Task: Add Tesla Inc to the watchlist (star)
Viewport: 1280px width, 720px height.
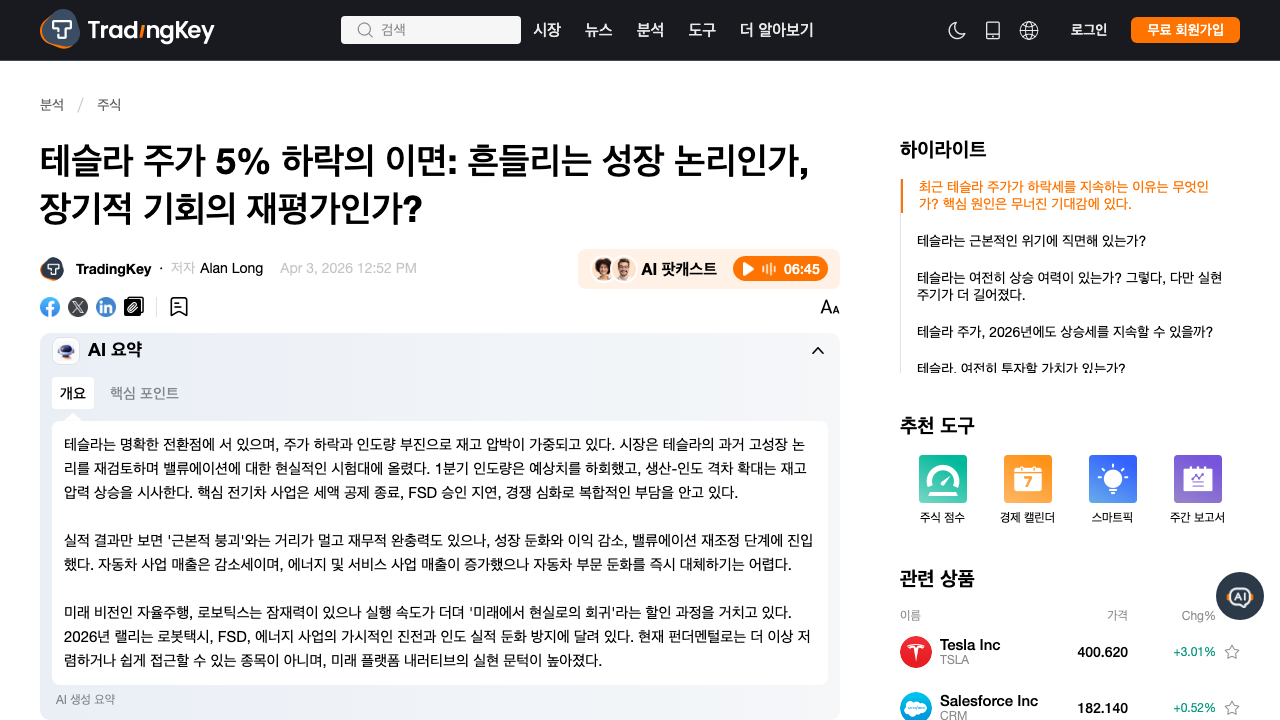Action: pos(1232,652)
